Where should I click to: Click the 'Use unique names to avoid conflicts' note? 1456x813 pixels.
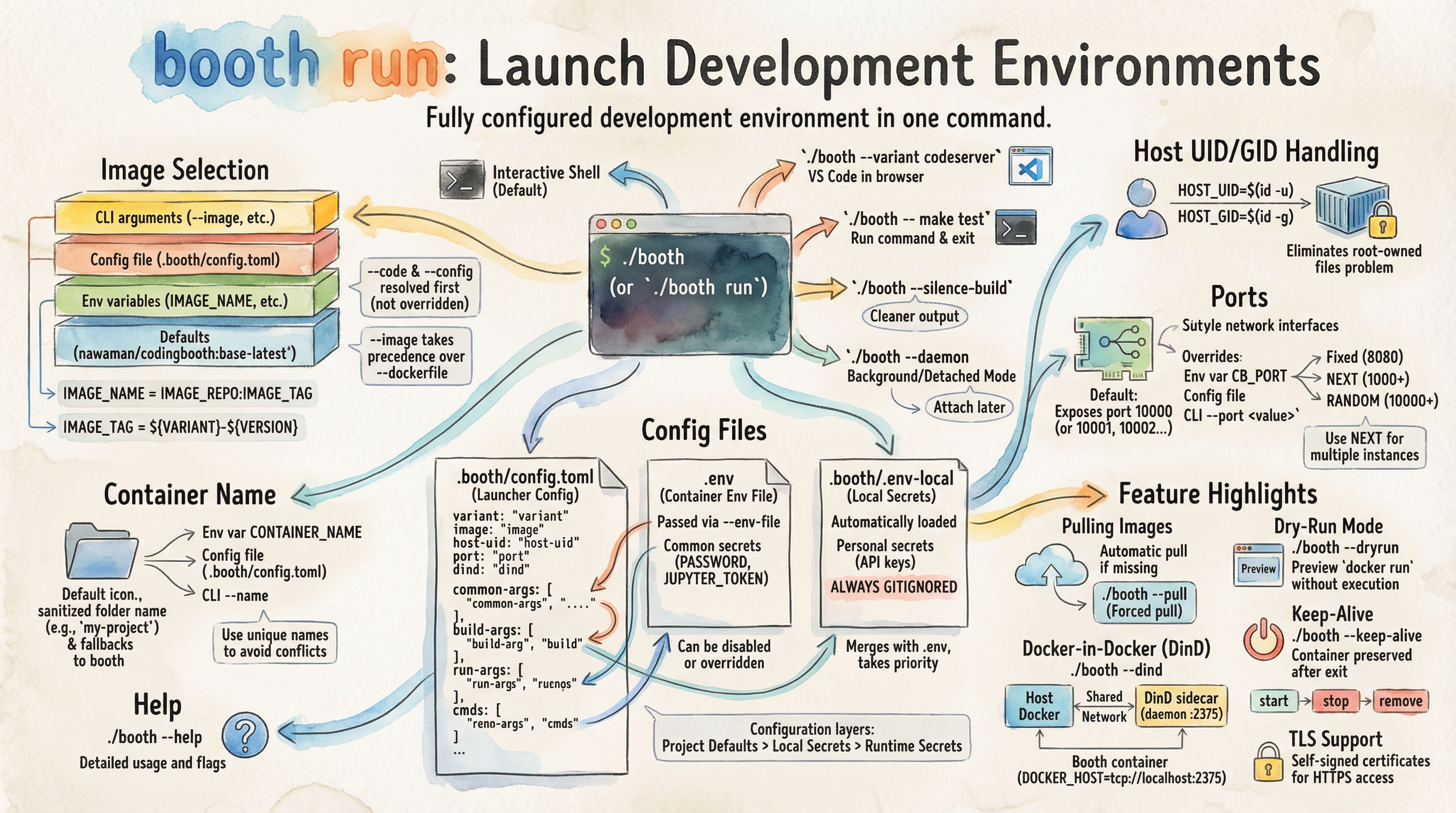275,643
